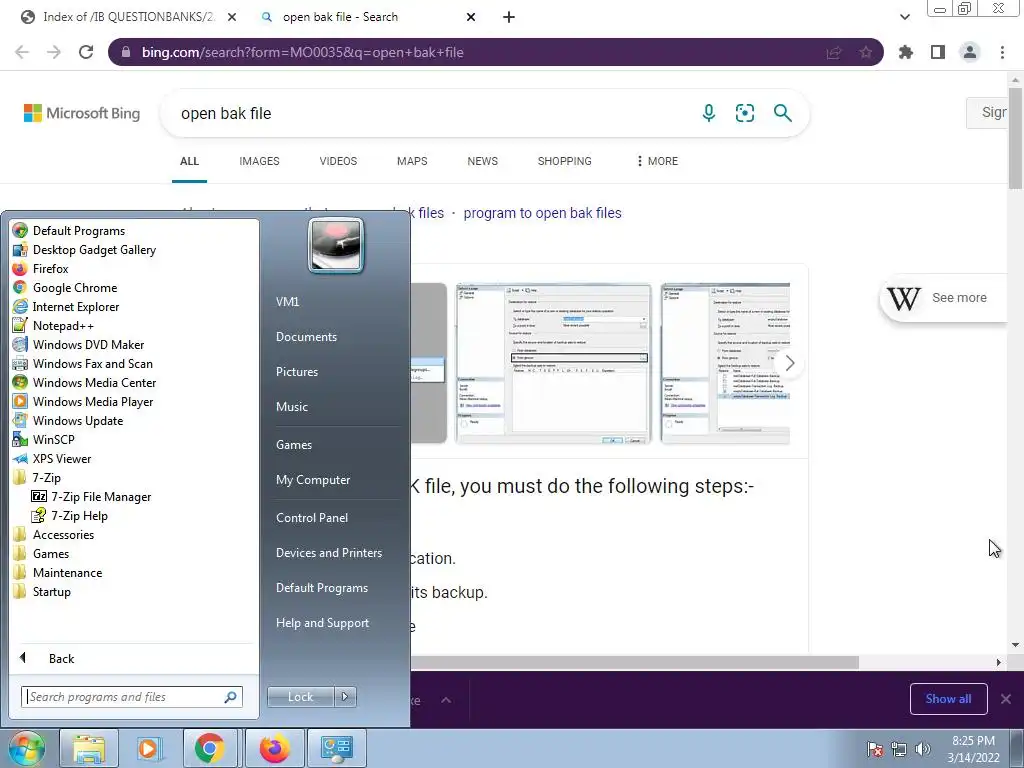Open Pictures from Start menu
Image resolution: width=1024 pixels, height=768 pixels.
click(296, 372)
